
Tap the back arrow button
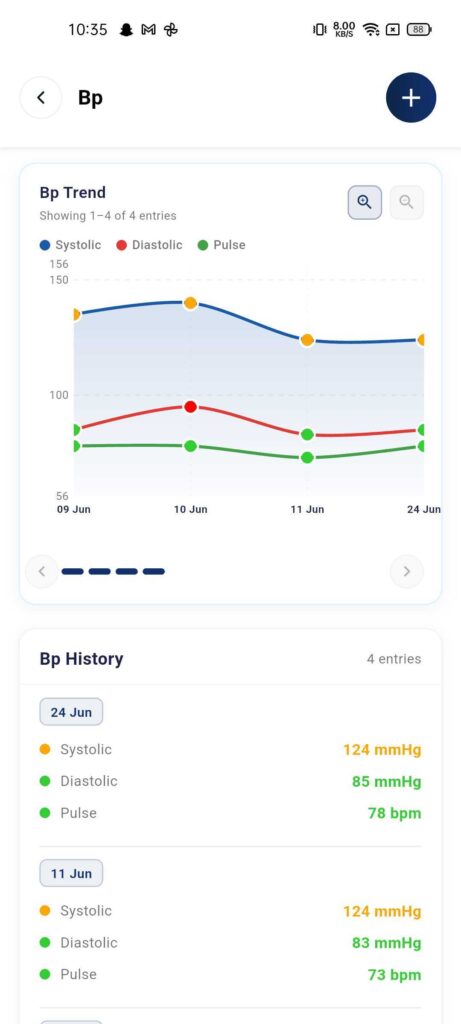41,98
